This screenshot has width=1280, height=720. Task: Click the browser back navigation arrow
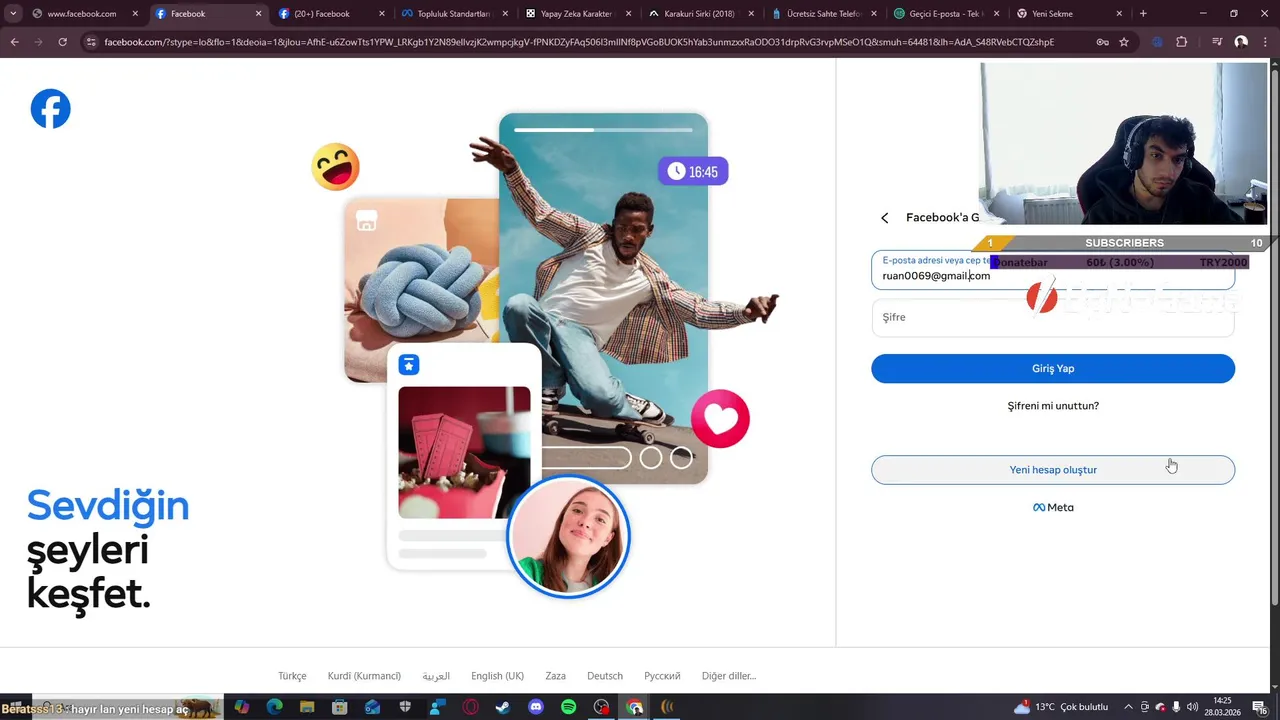click(x=14, y=42)
